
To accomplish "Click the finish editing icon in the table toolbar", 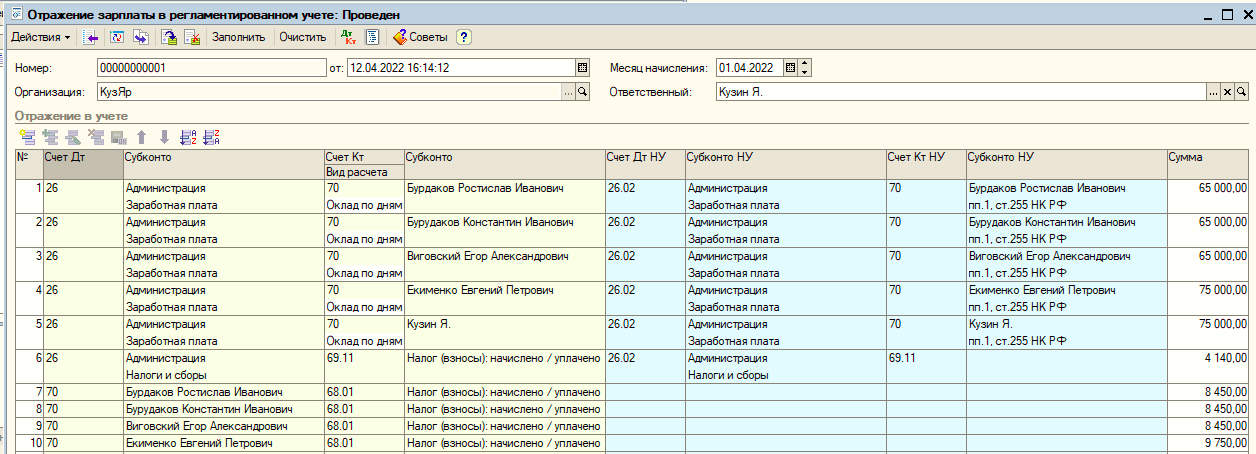I will [x=118, y=137].
